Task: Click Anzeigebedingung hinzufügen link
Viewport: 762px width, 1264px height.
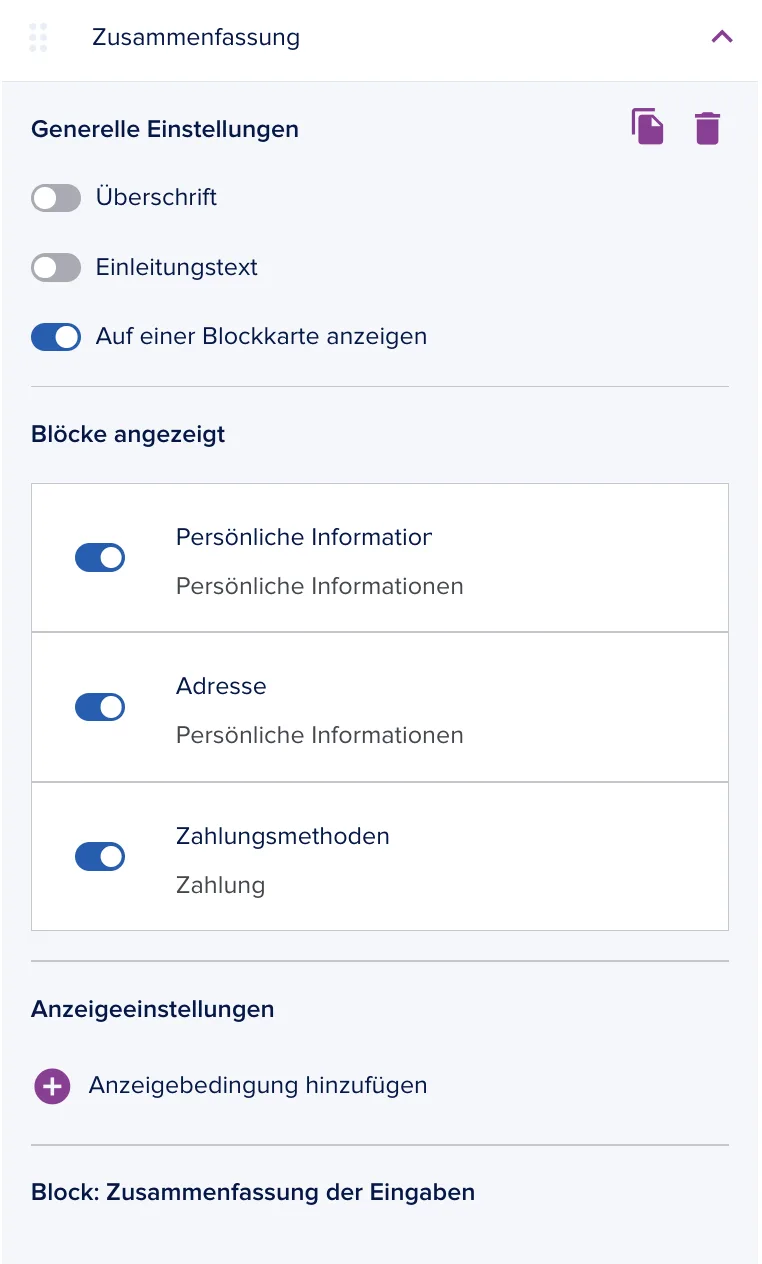Action: 258,1085
